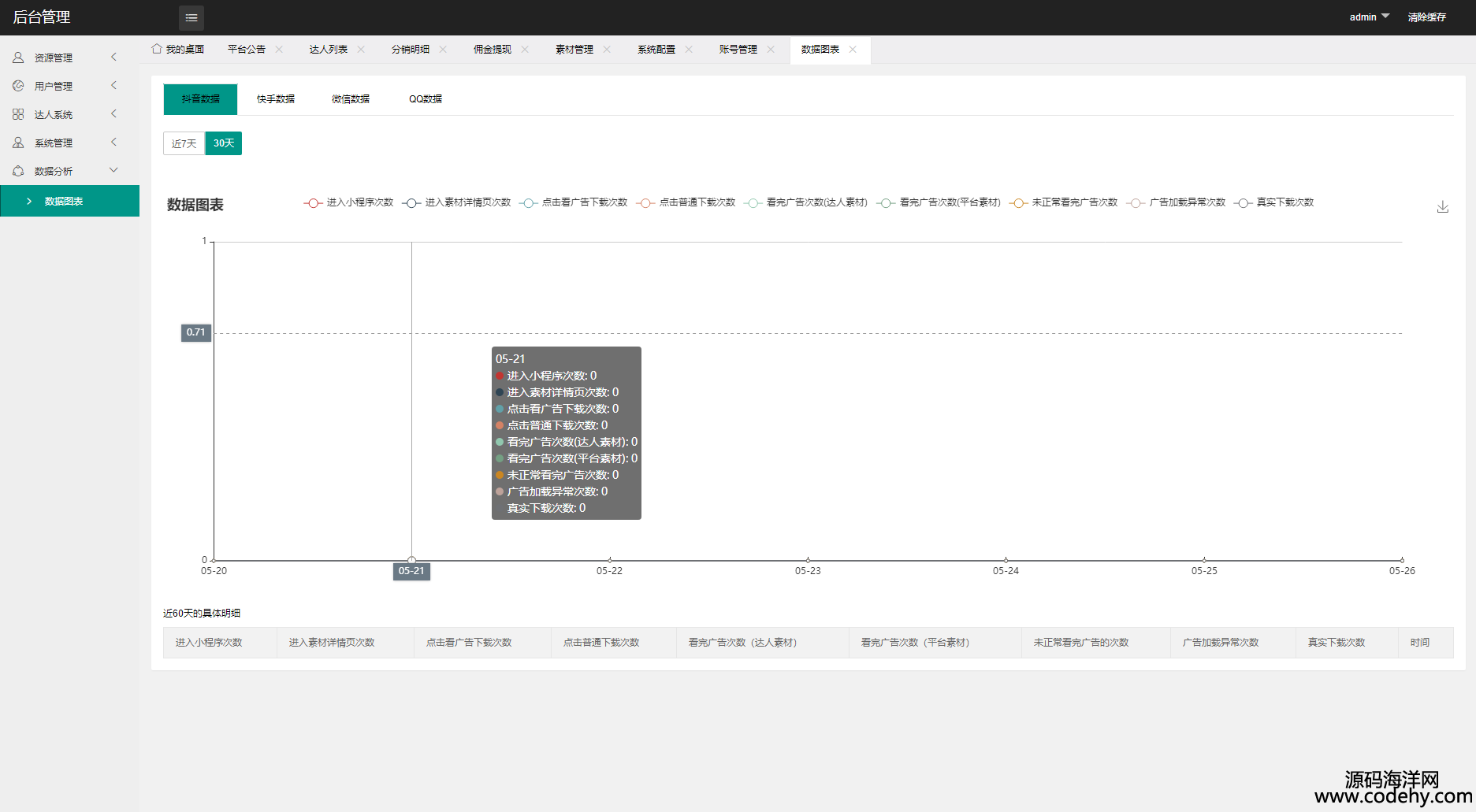This screenshot has width=1476, height=812.
Task: Close the 账号管理 tab
Action: coord(771,49)
